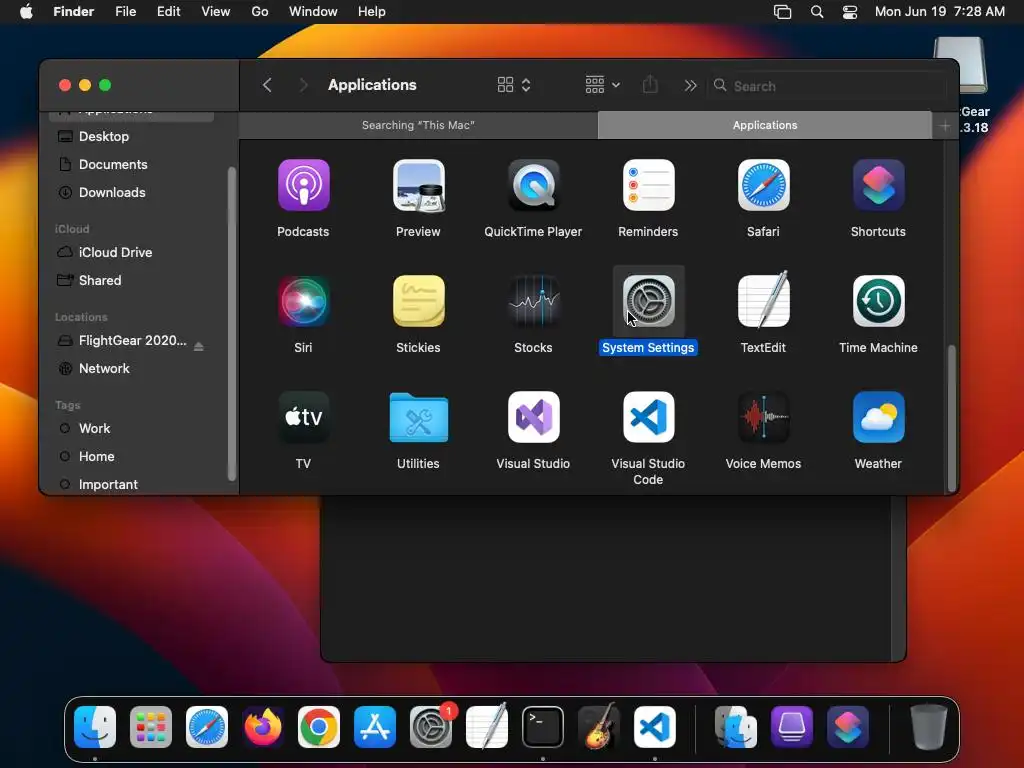
Task: Select the Shared sidebar item
Action: coord(131,281)
